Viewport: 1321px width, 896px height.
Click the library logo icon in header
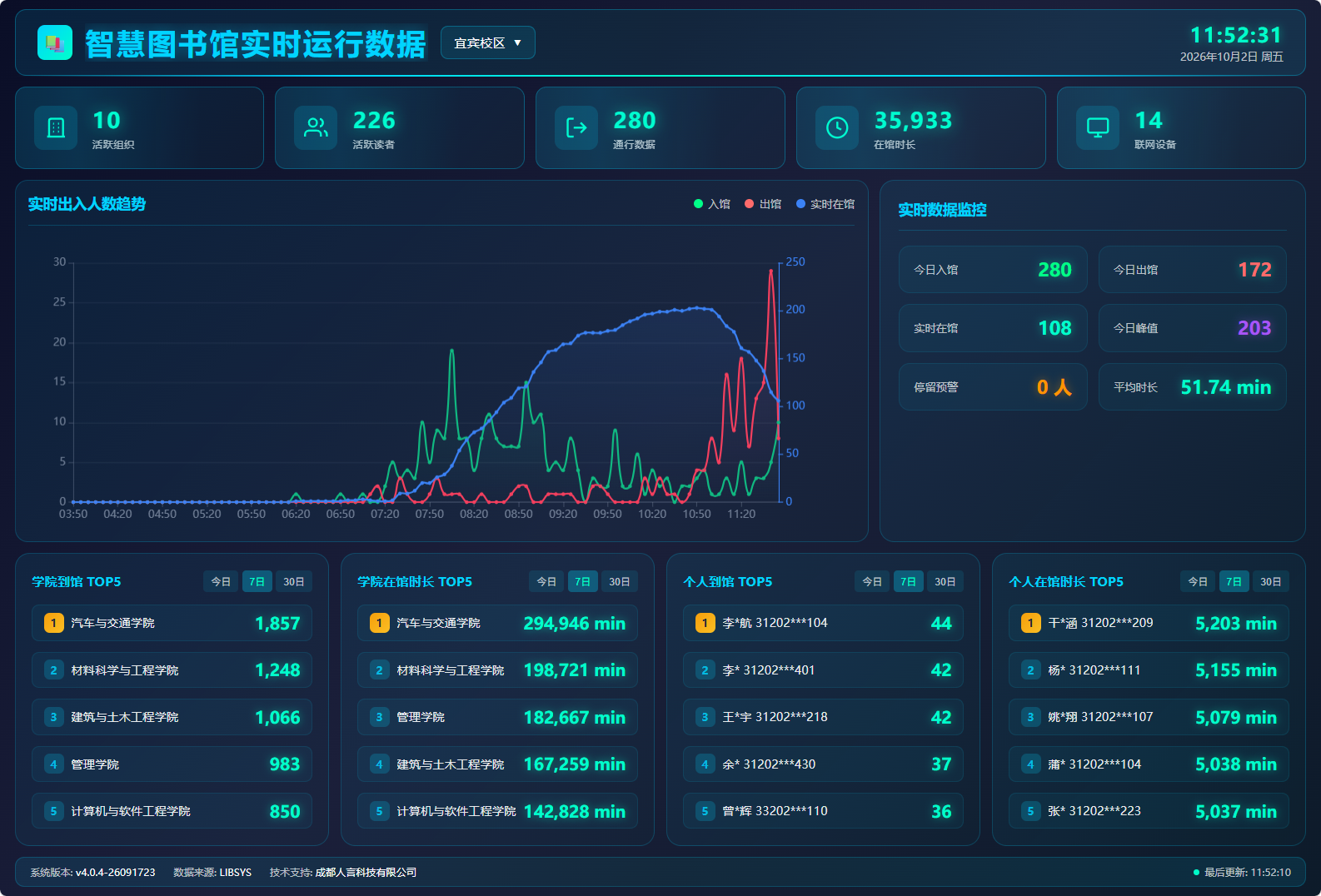click(x=55, y=42)
